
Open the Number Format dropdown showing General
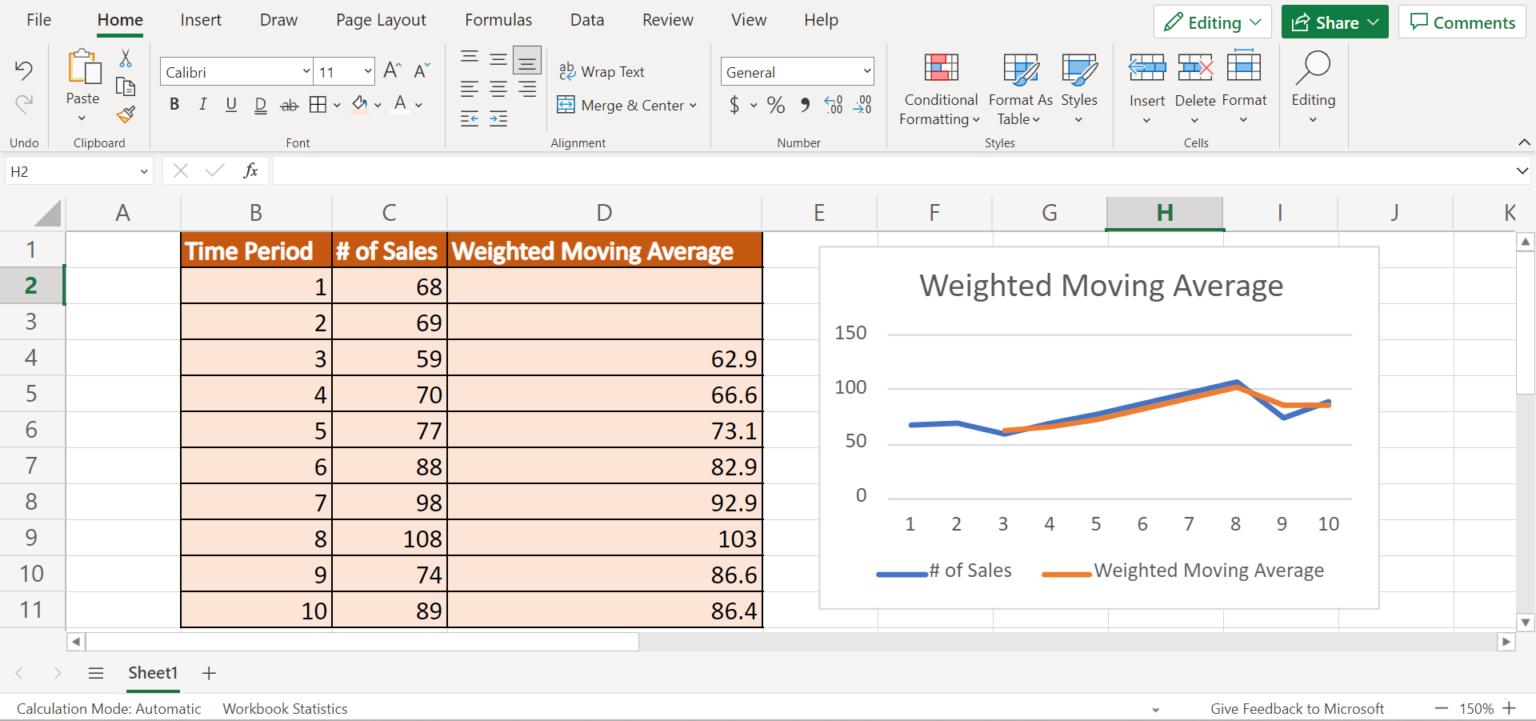[796, 71]
